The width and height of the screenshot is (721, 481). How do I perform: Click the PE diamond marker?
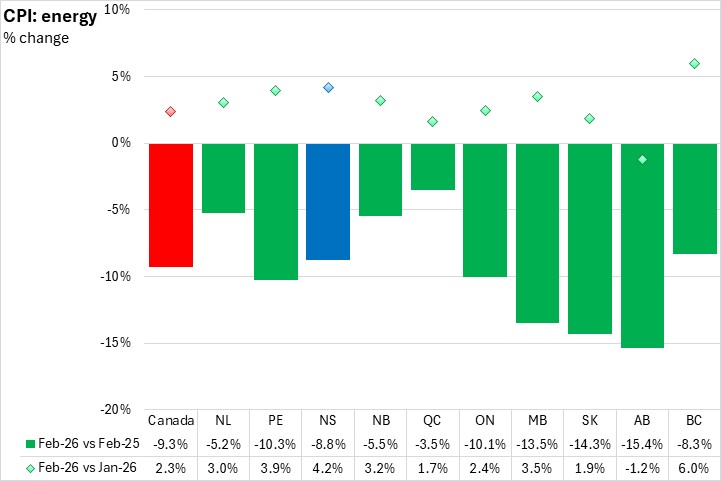pos(275,91)
